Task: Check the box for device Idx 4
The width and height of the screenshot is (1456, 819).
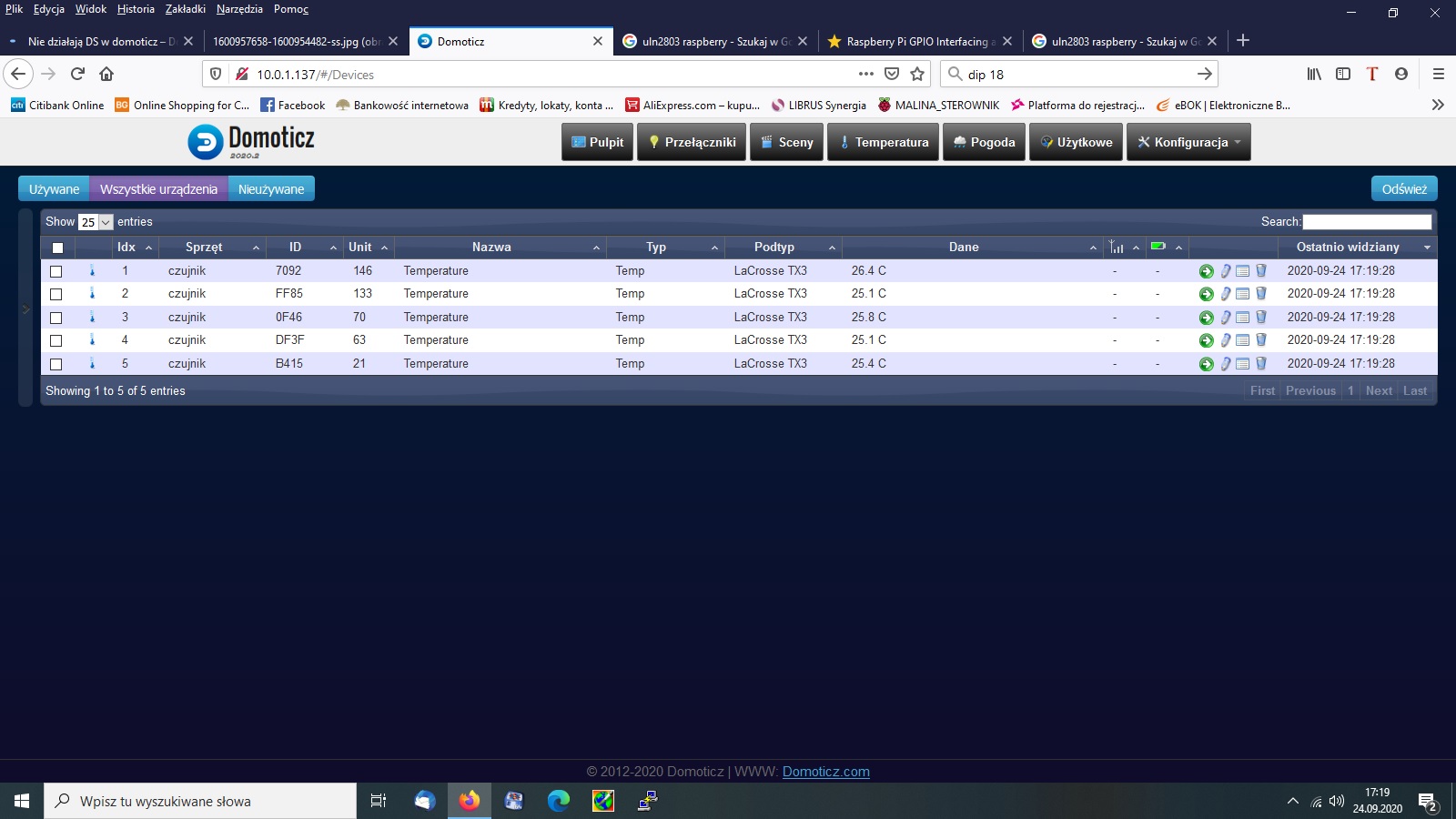Action: (x=56, y=340)
